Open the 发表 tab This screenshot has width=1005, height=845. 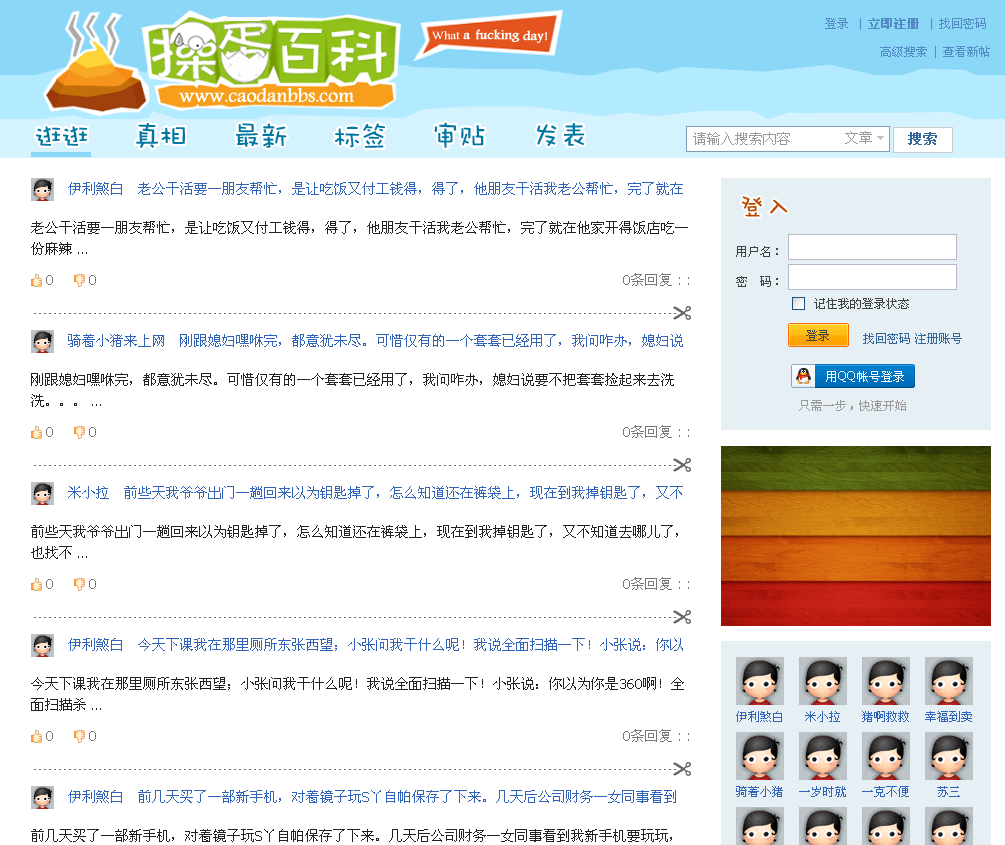point(560,137)
